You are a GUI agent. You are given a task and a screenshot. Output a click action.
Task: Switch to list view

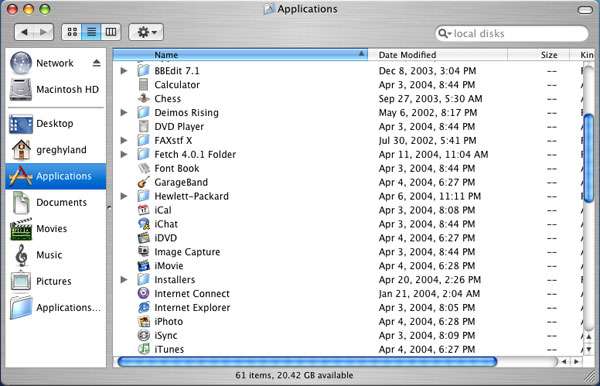[x=91, y=32]
